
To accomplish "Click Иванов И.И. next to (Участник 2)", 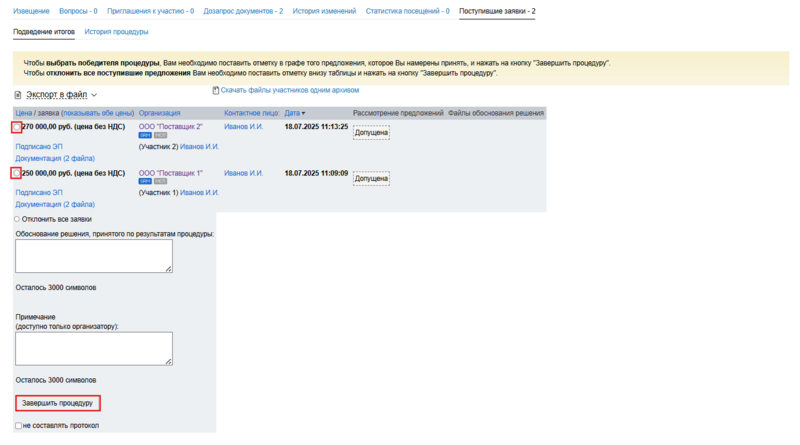I will click(199, 146).
